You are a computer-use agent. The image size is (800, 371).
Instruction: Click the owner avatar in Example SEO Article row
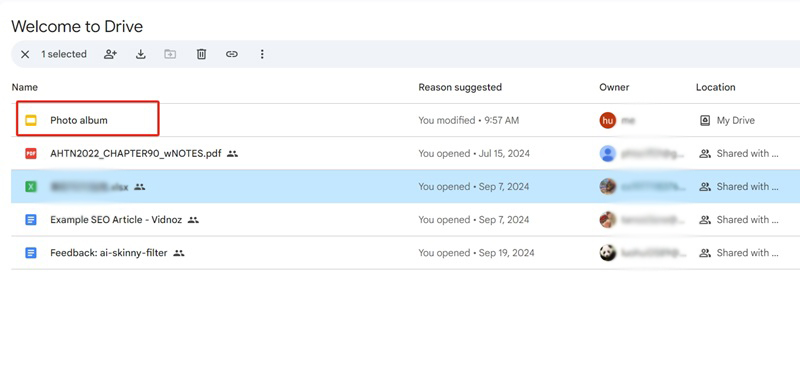(608, 220)
